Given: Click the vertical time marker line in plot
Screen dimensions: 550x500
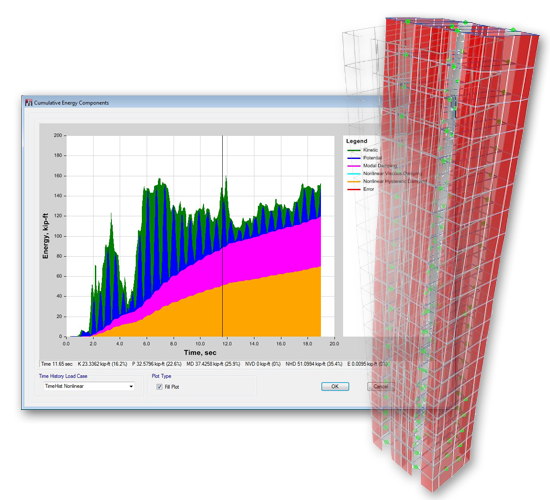Looking at the screenshot, I should [x=222, y=236].
